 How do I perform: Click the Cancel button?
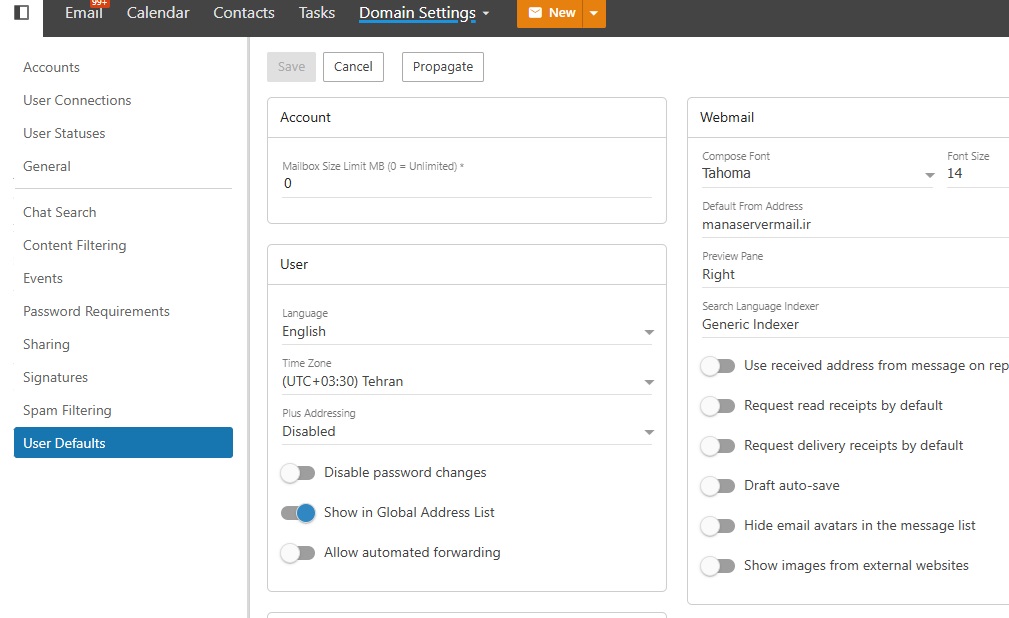click(x=353, y=67)
